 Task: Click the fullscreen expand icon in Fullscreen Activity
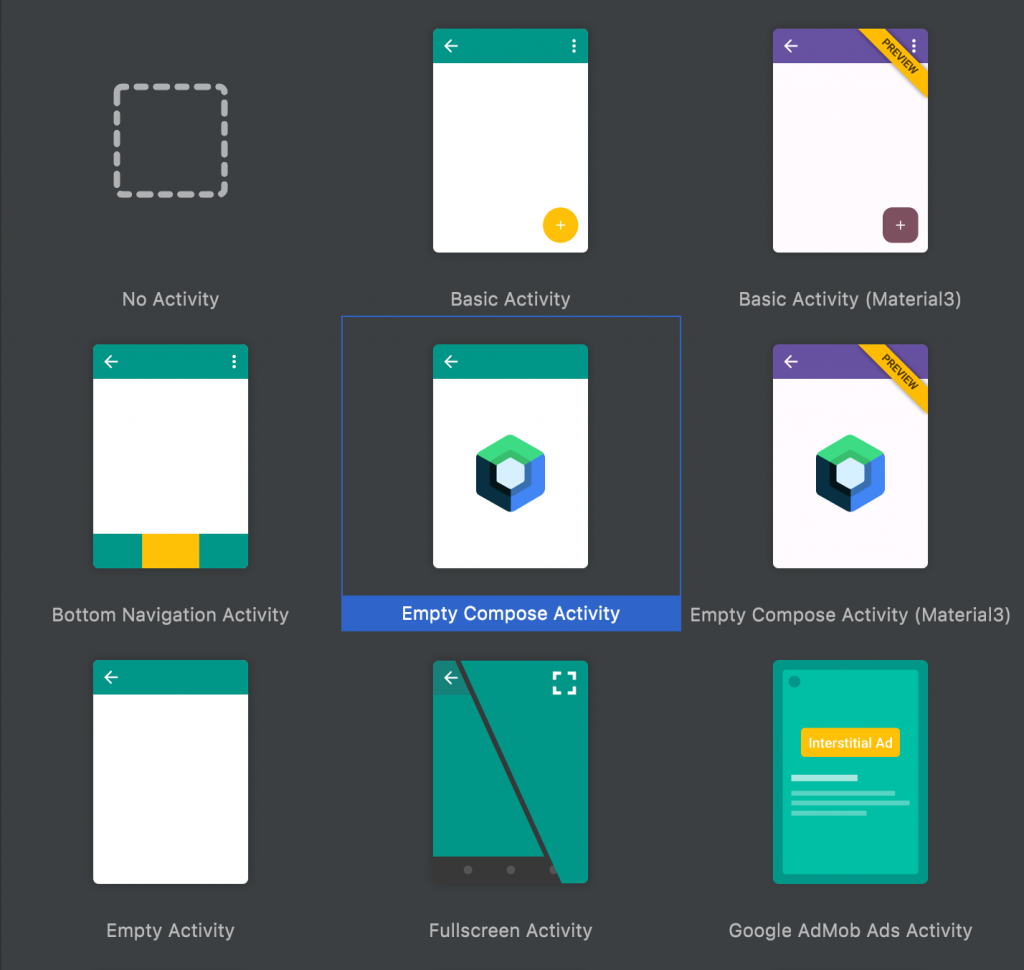565,683
